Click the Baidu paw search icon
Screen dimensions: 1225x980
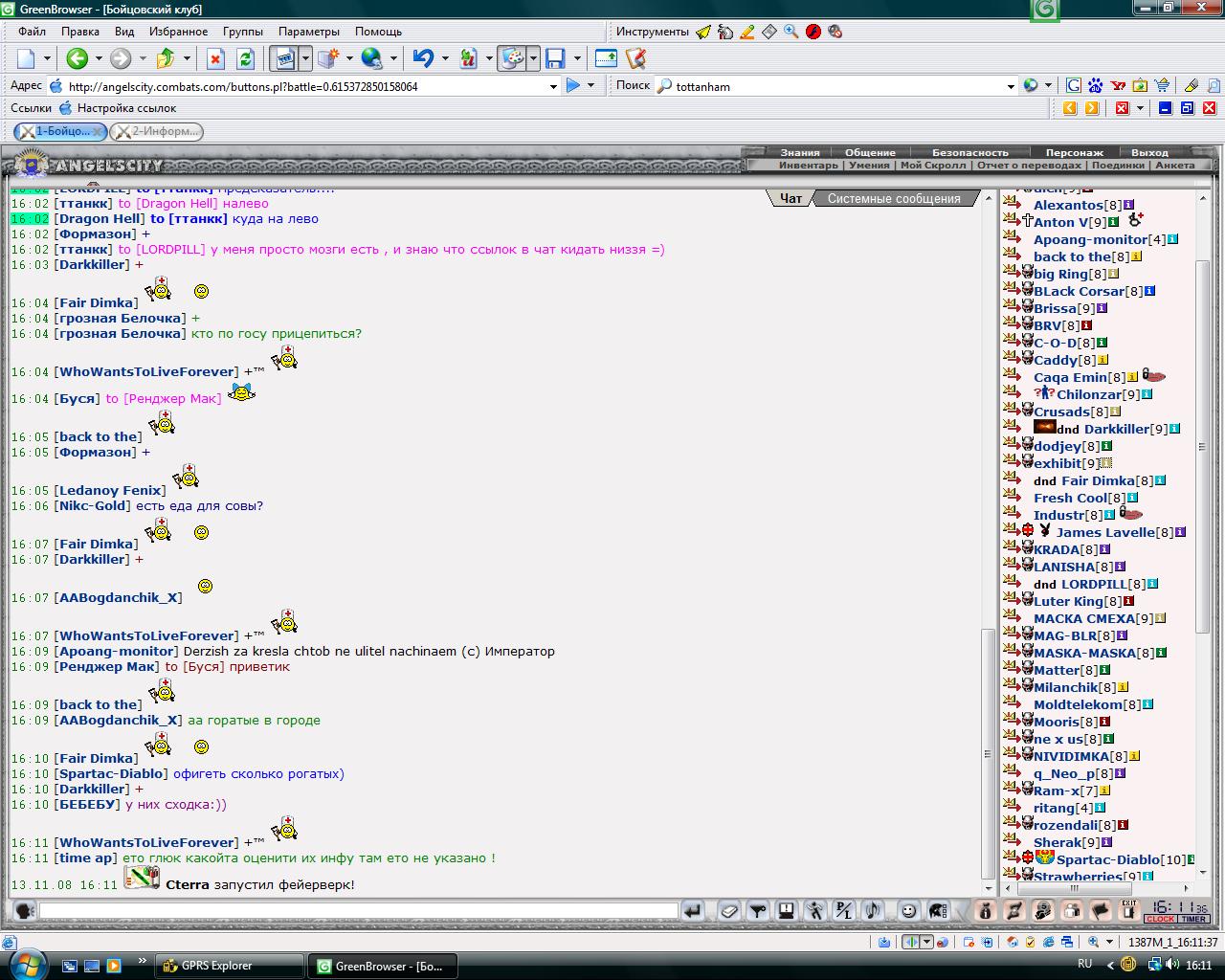coord(1096,85)
